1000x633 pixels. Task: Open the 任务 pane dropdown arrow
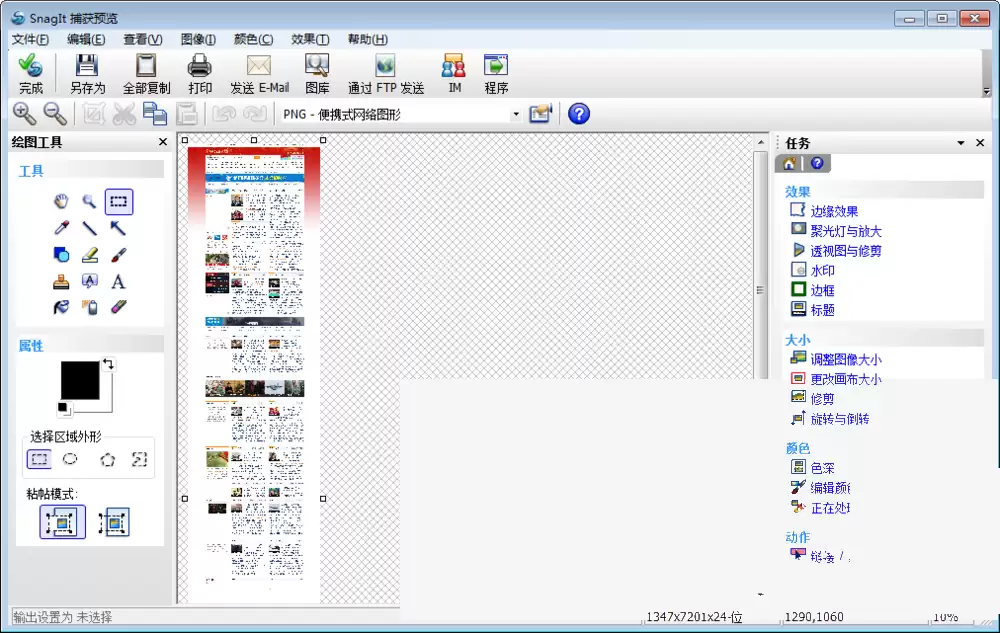click(960, 143)
